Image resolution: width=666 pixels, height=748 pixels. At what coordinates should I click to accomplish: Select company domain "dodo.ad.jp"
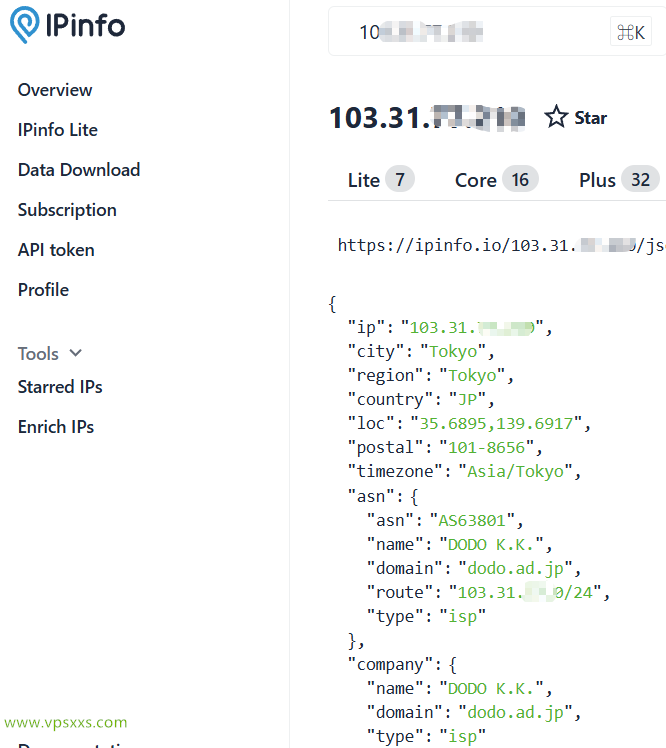coord(515,712)
